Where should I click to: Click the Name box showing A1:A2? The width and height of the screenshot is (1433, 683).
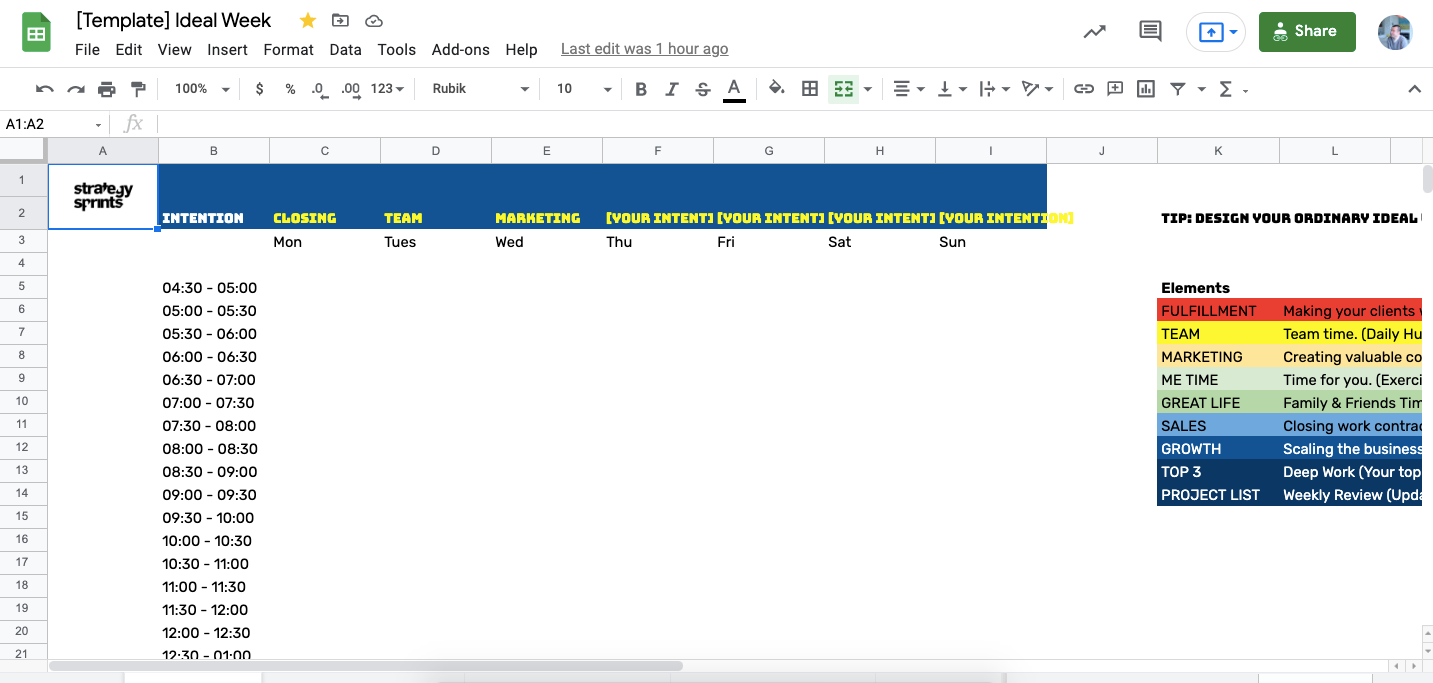(x=54, y=124)
